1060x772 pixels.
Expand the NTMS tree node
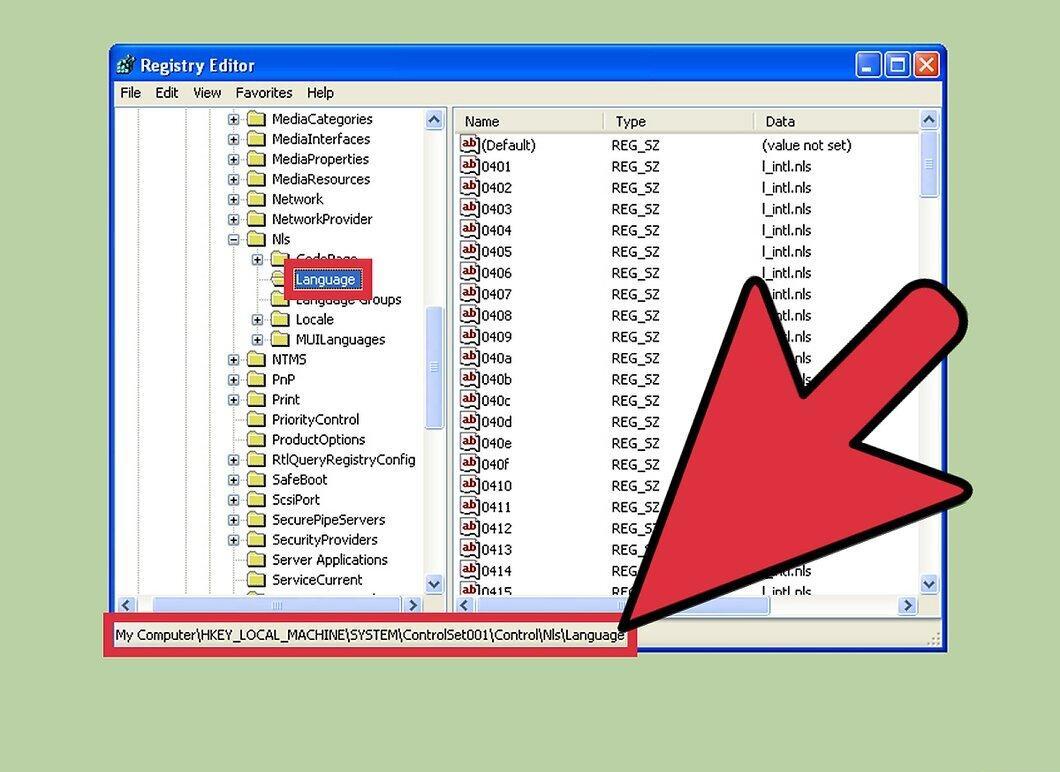pos(233,360)
